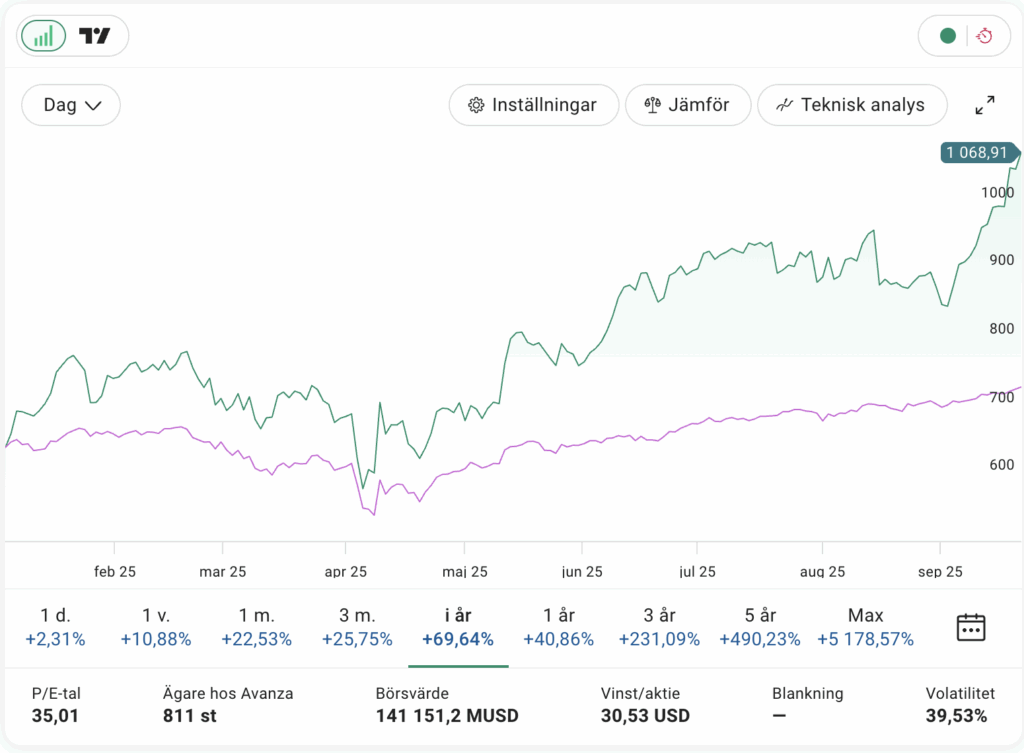Click the Jämför compare button
Image resolution: width=1024 pixels, height=753 pixels.
point(687,105)
